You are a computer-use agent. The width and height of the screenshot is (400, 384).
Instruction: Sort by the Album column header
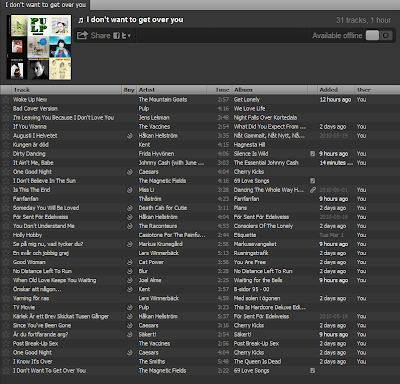pyautogui.click(x=270, y=90)
